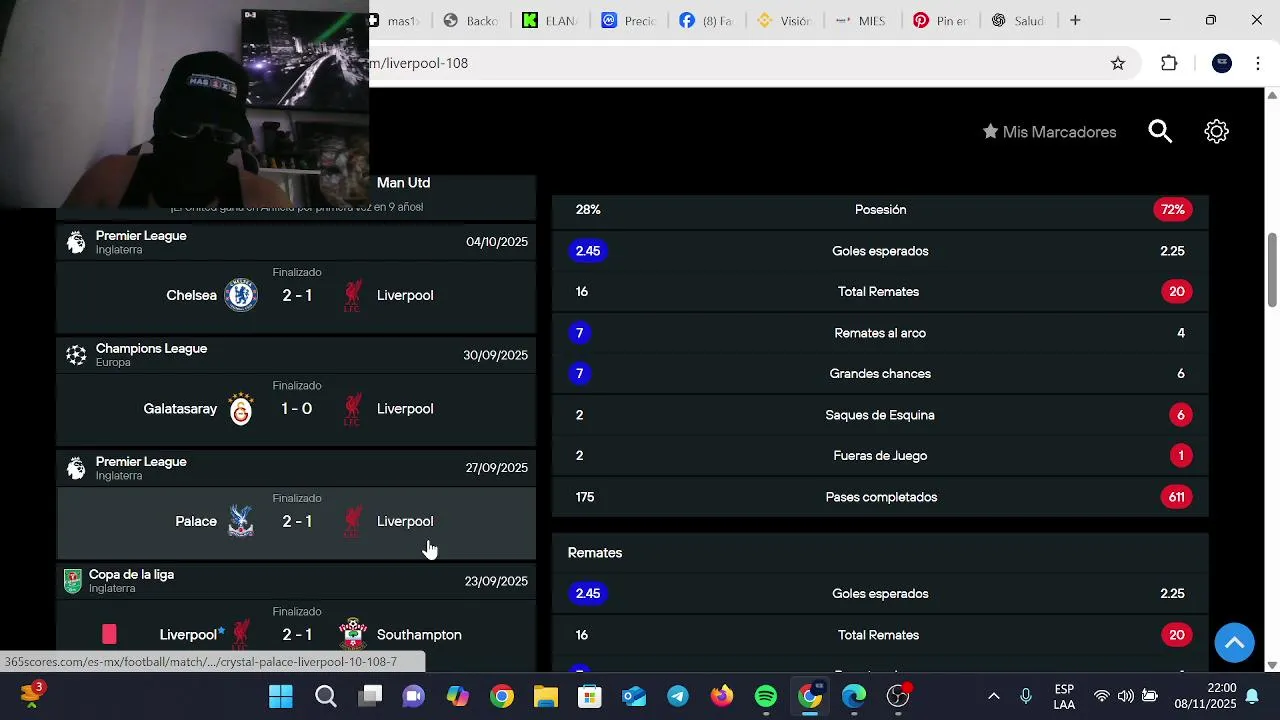Open the Chrome profile avatar

[x=1222, y=63]
